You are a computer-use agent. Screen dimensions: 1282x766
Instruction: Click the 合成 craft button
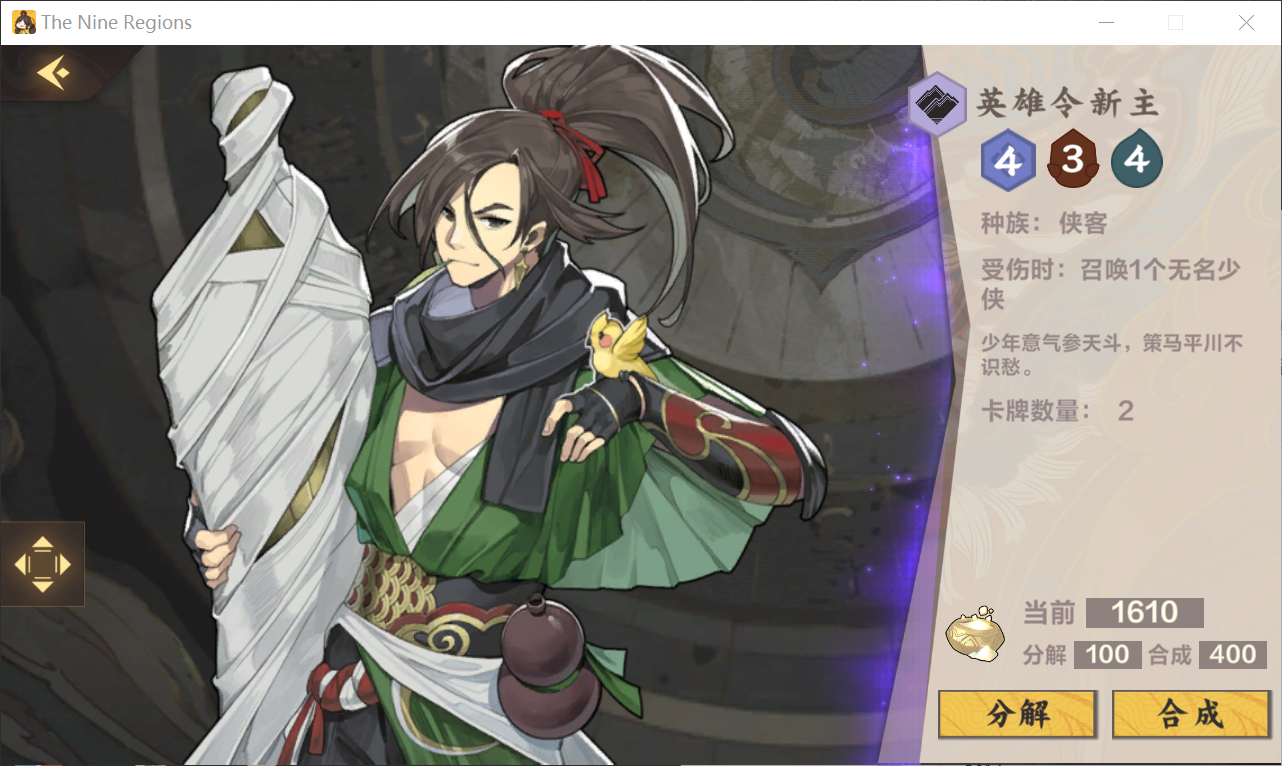coord(1190,714)
